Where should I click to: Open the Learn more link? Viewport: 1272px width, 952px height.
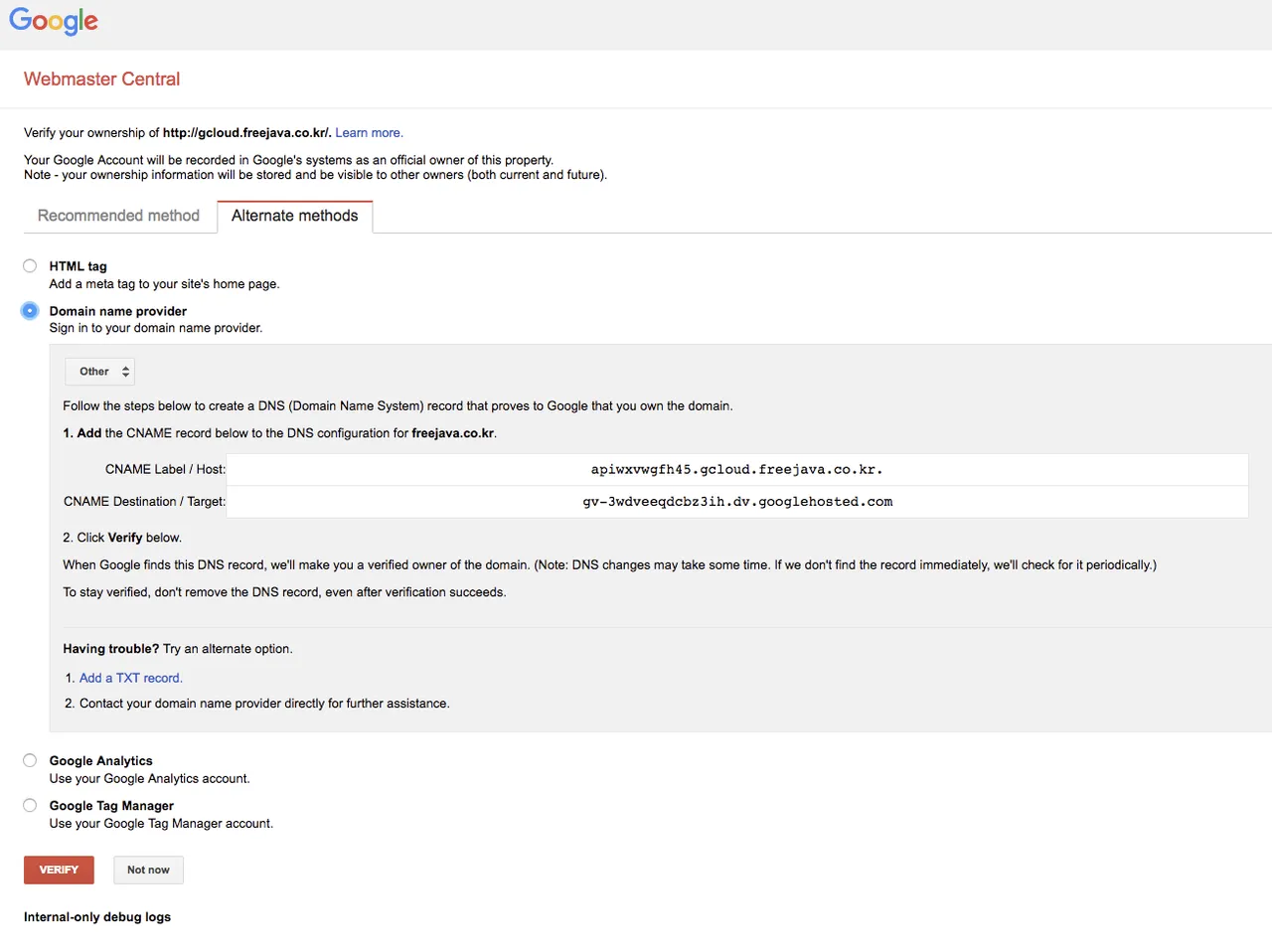pos(369,132)
